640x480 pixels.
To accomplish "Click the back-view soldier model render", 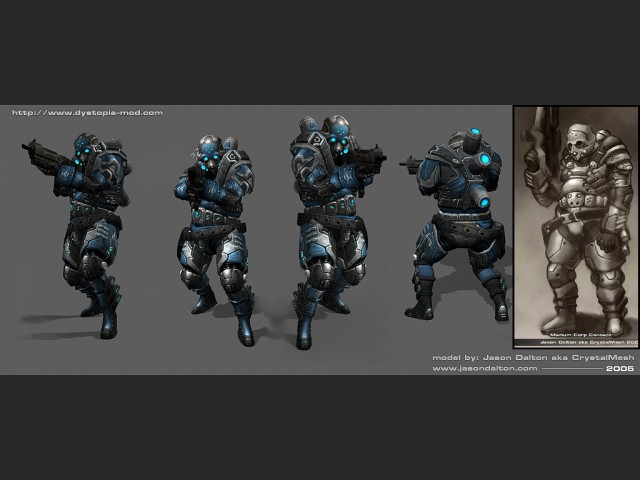I will pos(455,224).
